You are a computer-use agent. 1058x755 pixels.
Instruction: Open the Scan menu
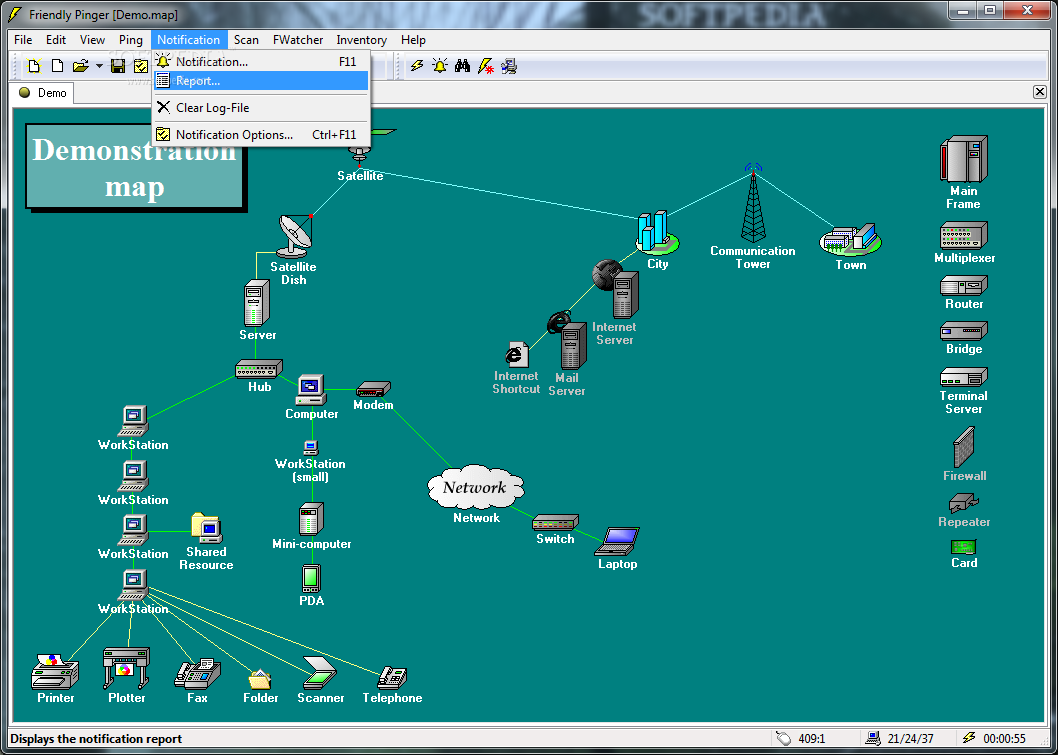(246, 40)
